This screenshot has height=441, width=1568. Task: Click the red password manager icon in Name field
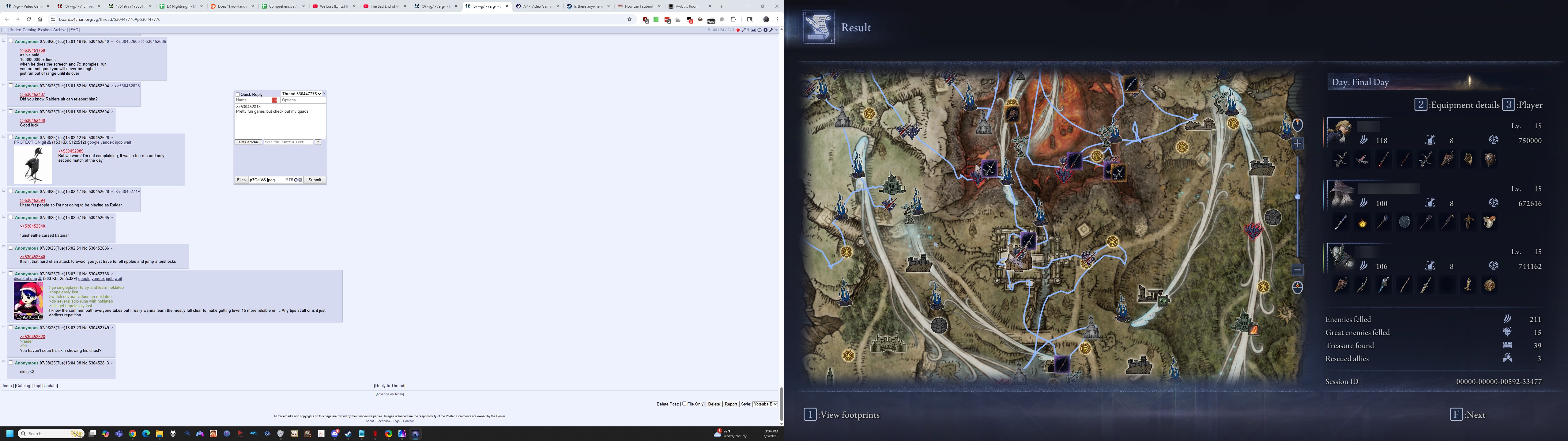point(274,100)
